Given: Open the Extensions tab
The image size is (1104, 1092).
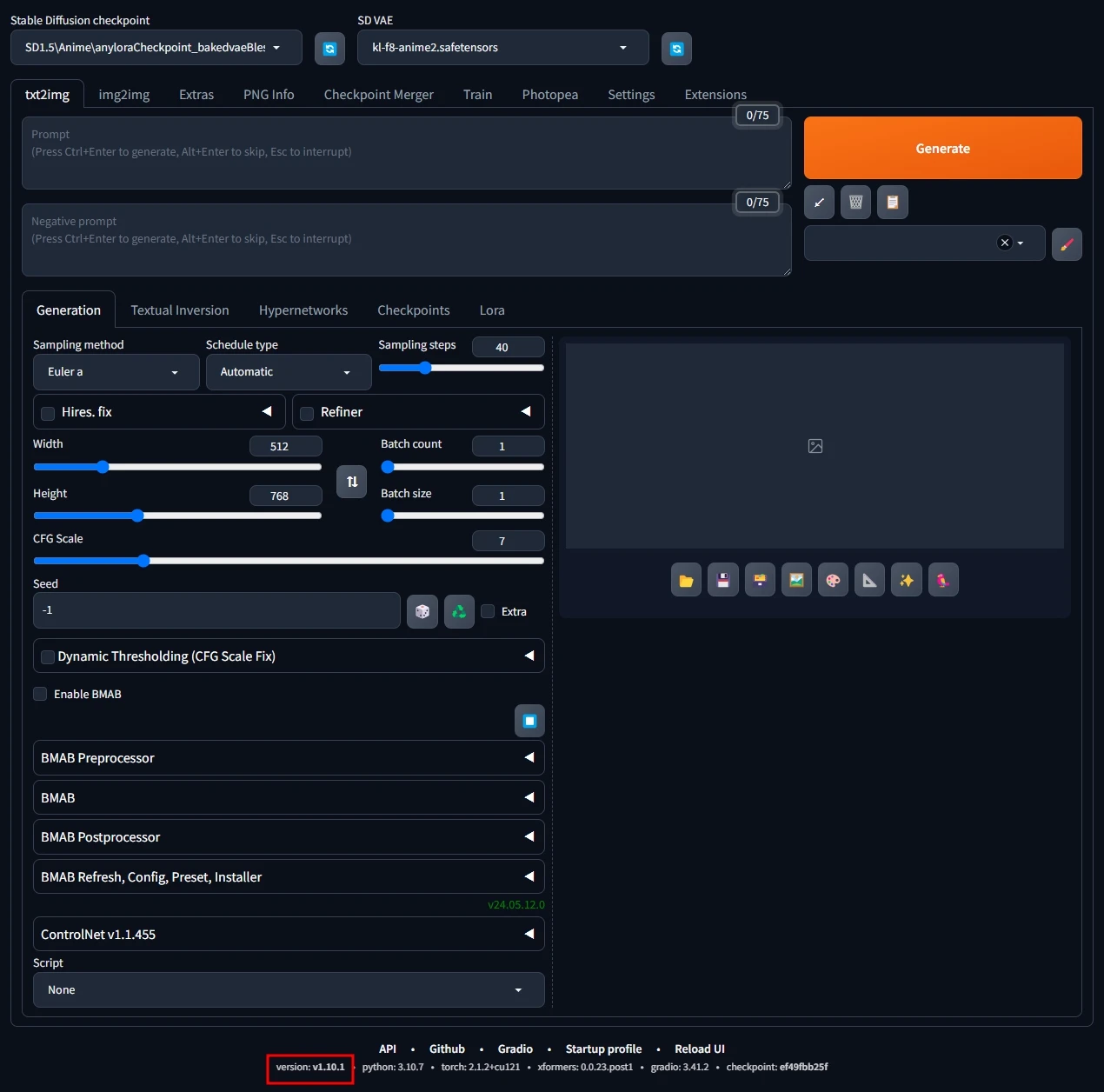Looking at the screenshot, I should coord(715,94).
